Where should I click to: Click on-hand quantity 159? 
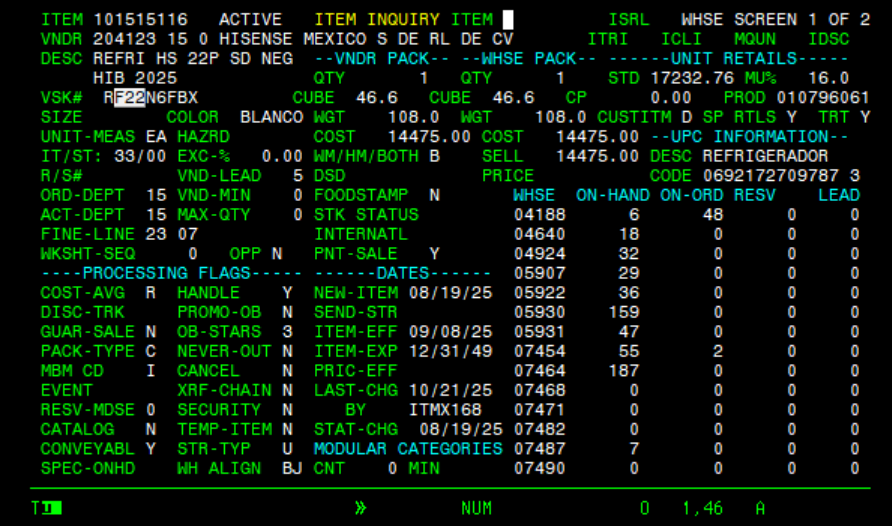pyautogui.click(x=623, y=312)
